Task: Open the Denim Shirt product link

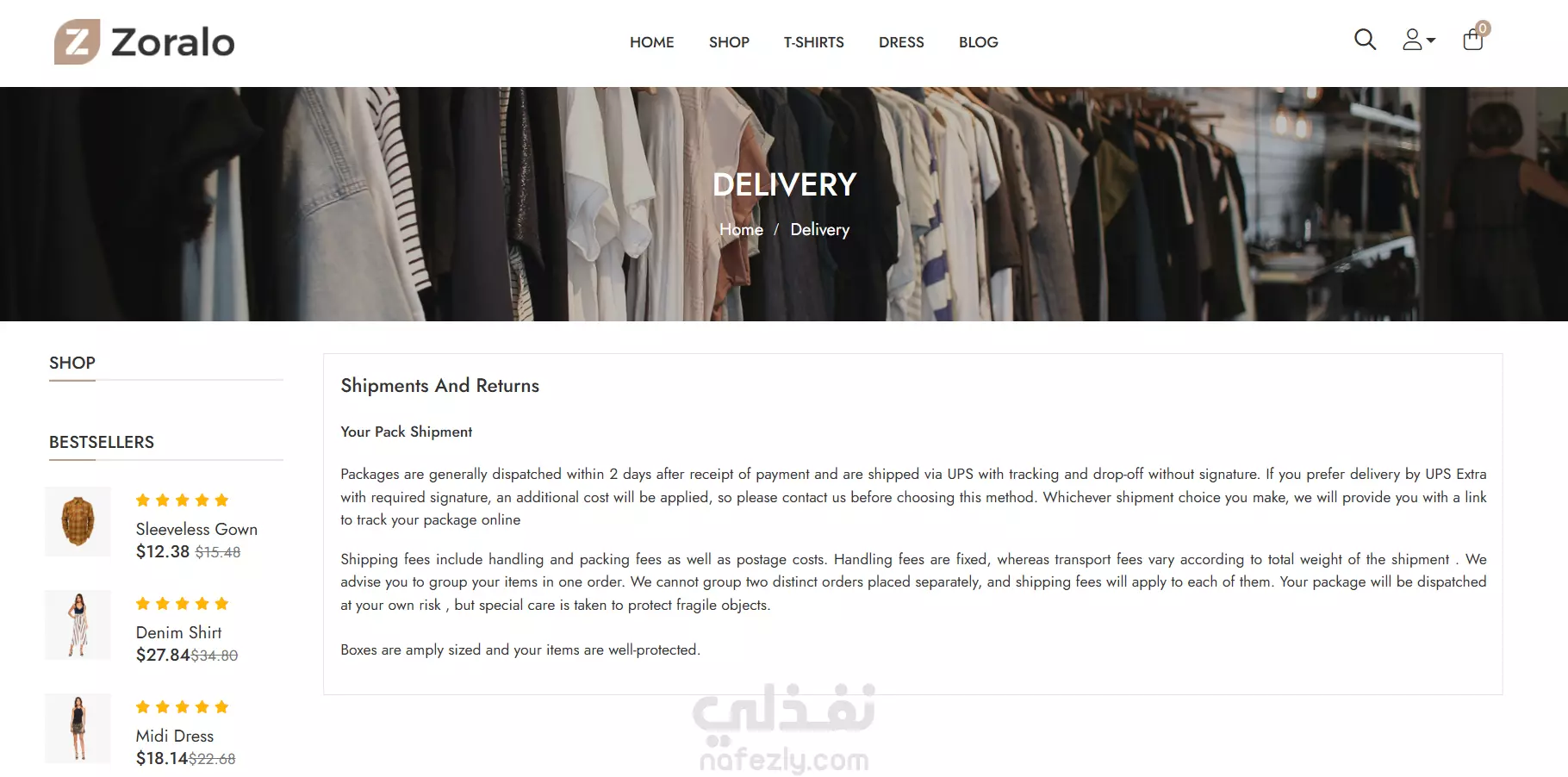Action: (178, 632)
